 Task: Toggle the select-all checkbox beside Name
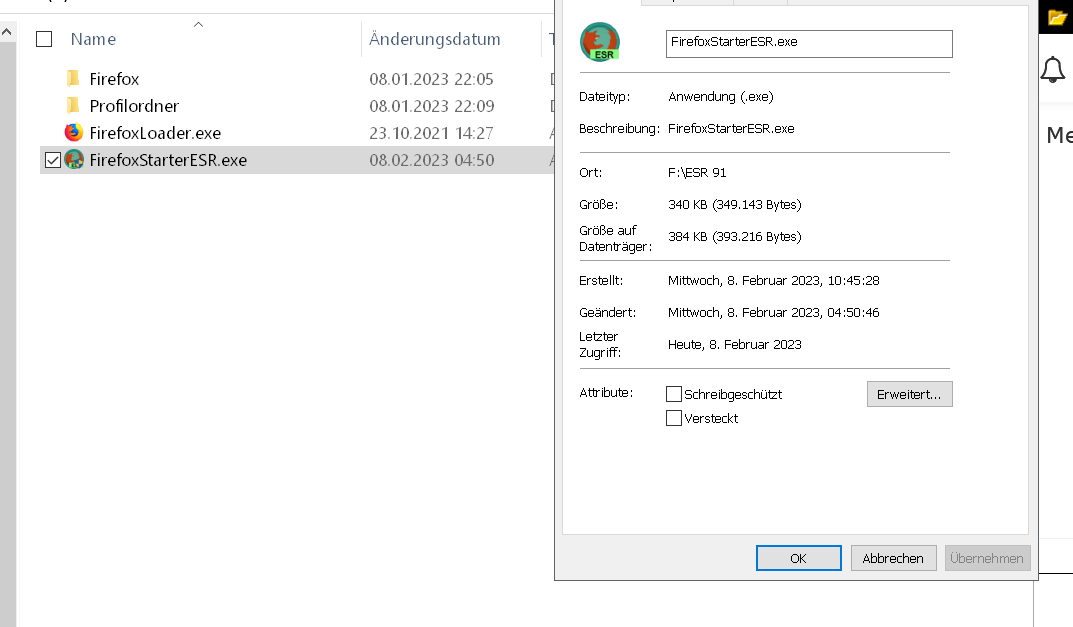point(44,39)
